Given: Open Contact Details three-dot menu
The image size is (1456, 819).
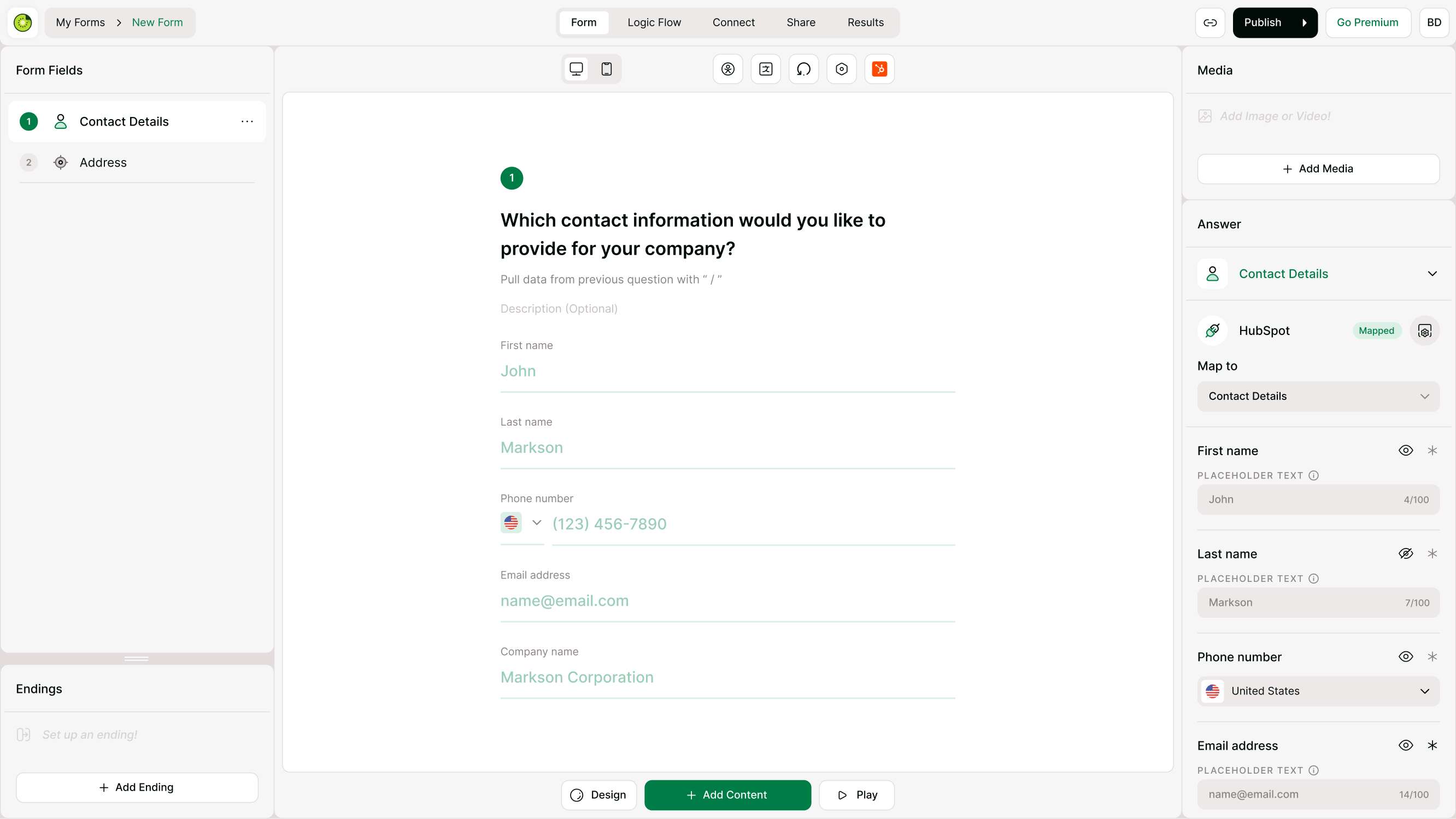Looking at the screenshot, I should pyautogui.click(x=247, y=121).
